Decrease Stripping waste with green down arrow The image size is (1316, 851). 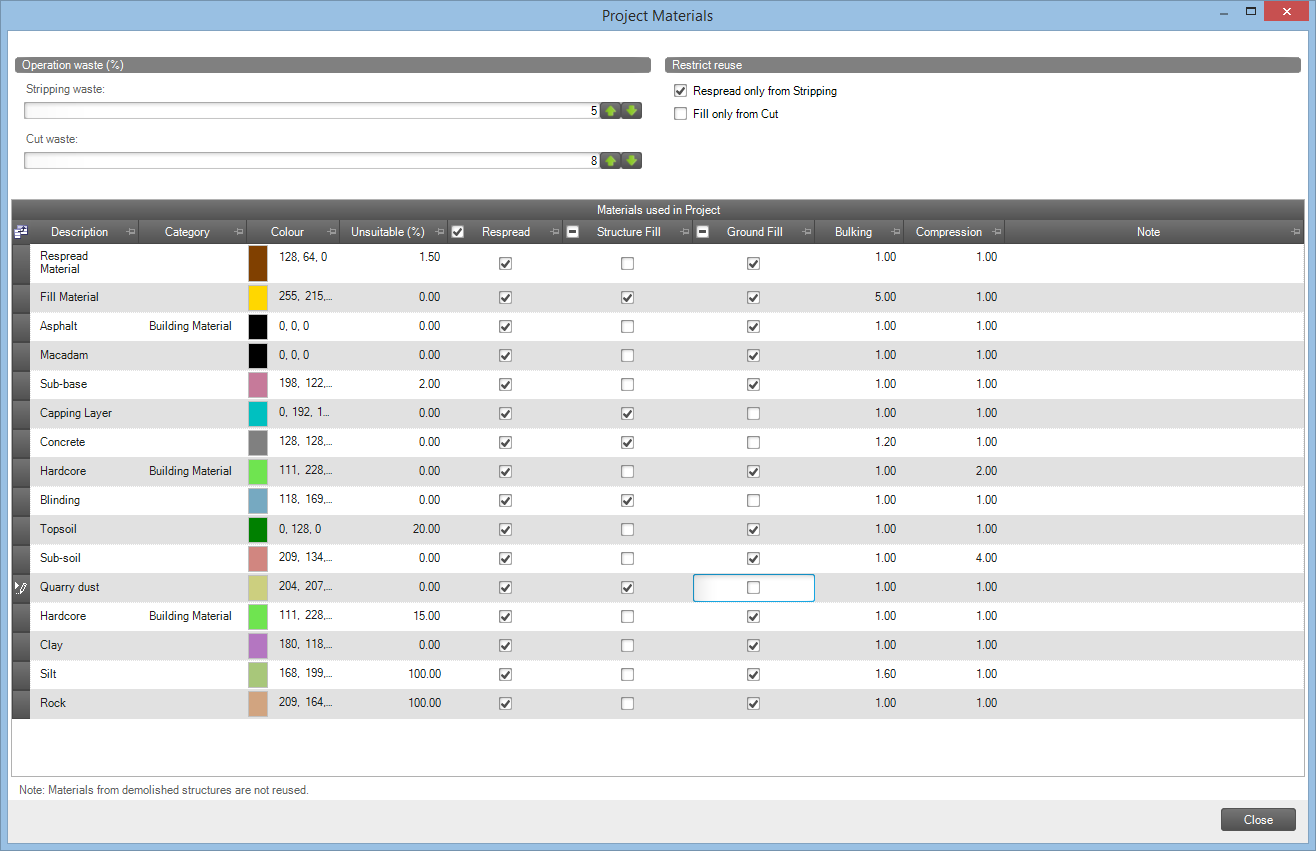(631, 110)
